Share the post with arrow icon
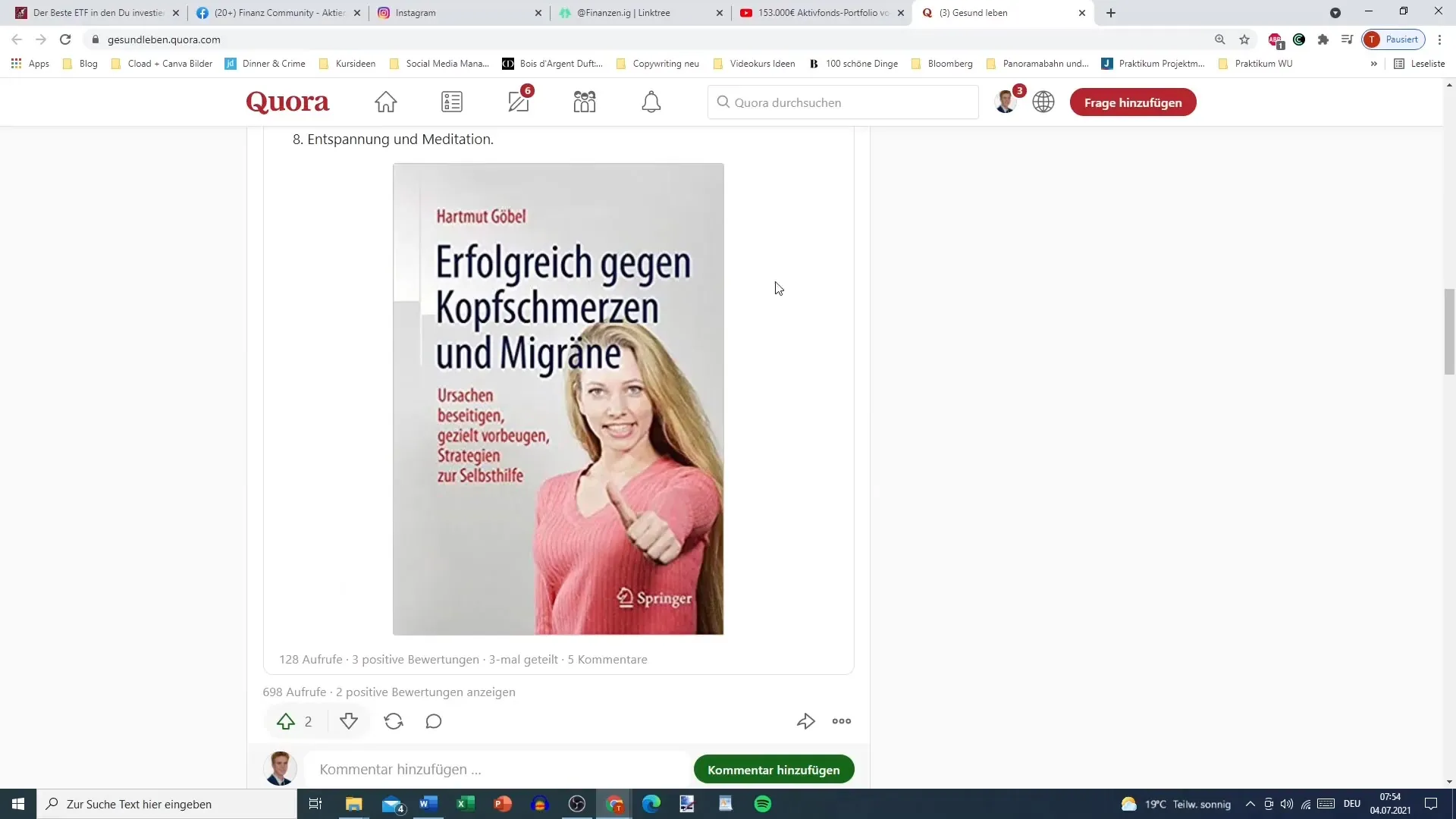The image size is (1456, 819). 806,721
